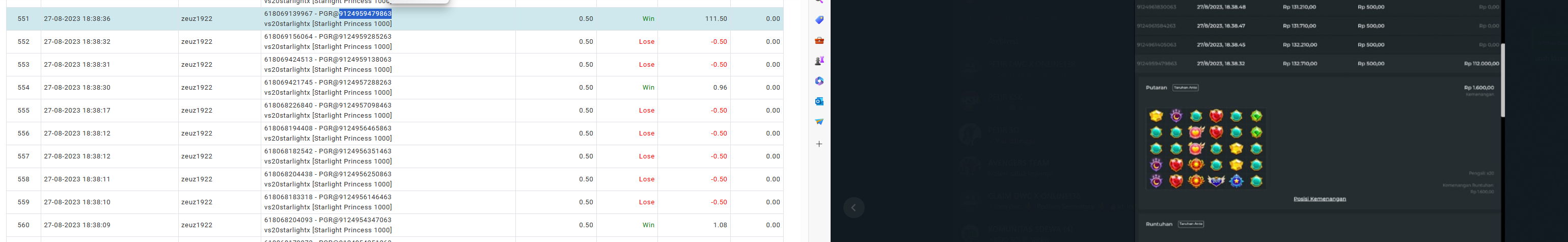Click transaction 618068194408 in row 556
The image size is (1568, 242).
[x=289, y=128]
